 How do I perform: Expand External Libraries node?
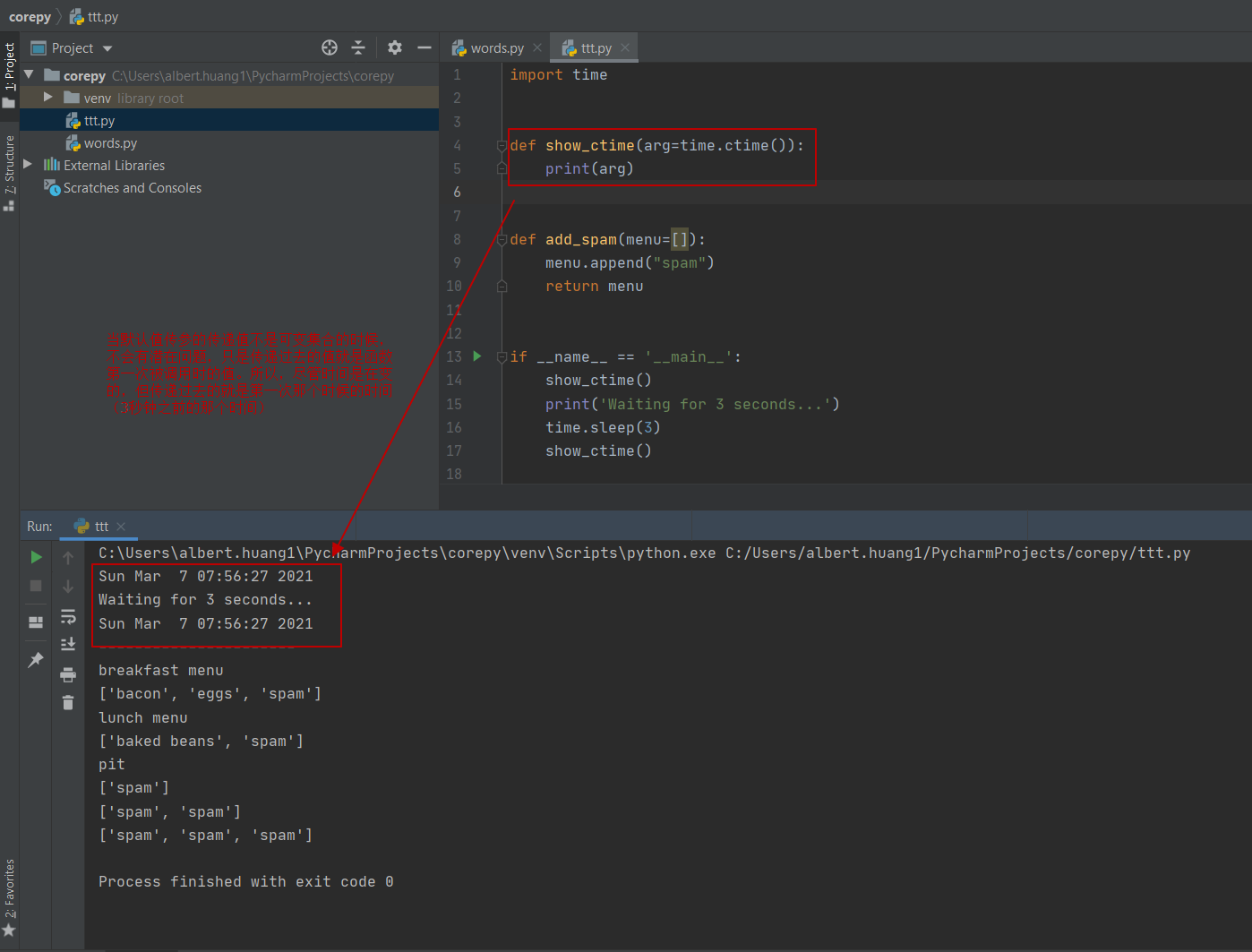[x=28, y=165]
